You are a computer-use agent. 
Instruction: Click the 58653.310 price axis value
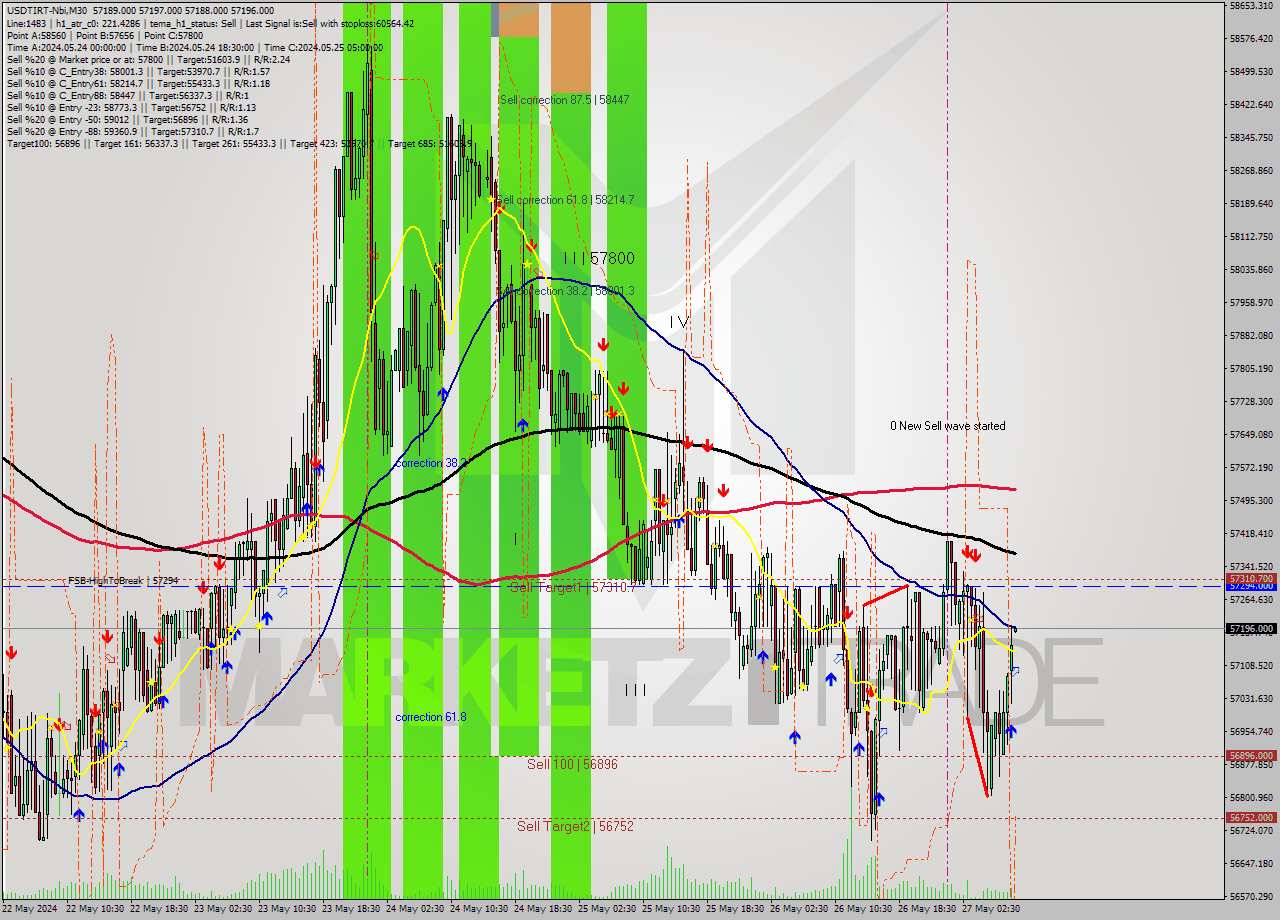tap(1251, 6)
